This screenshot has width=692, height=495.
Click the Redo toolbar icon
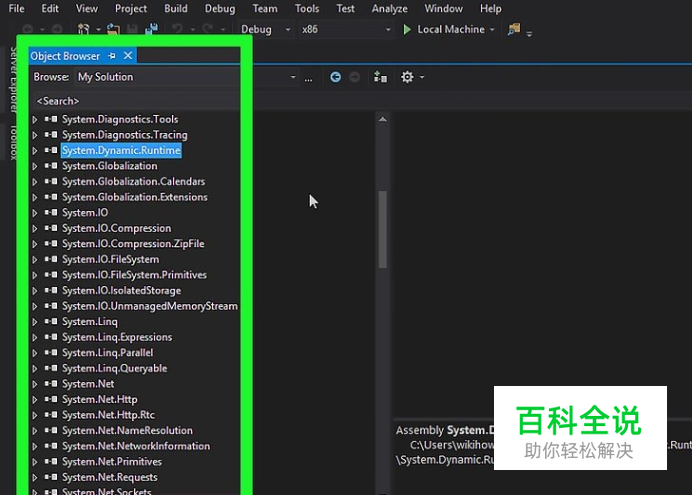208,29
